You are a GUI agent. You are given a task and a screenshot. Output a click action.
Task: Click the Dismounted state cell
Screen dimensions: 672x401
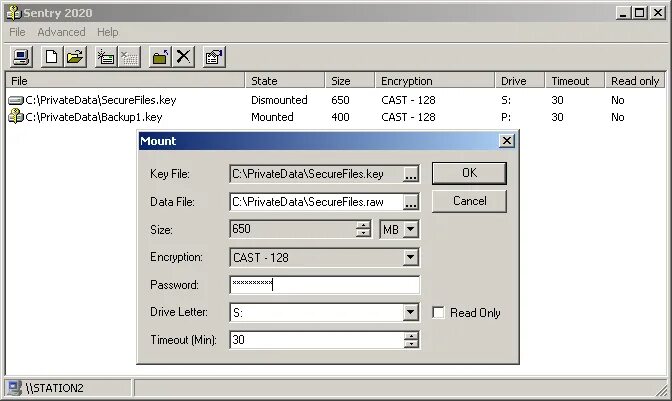279,100
